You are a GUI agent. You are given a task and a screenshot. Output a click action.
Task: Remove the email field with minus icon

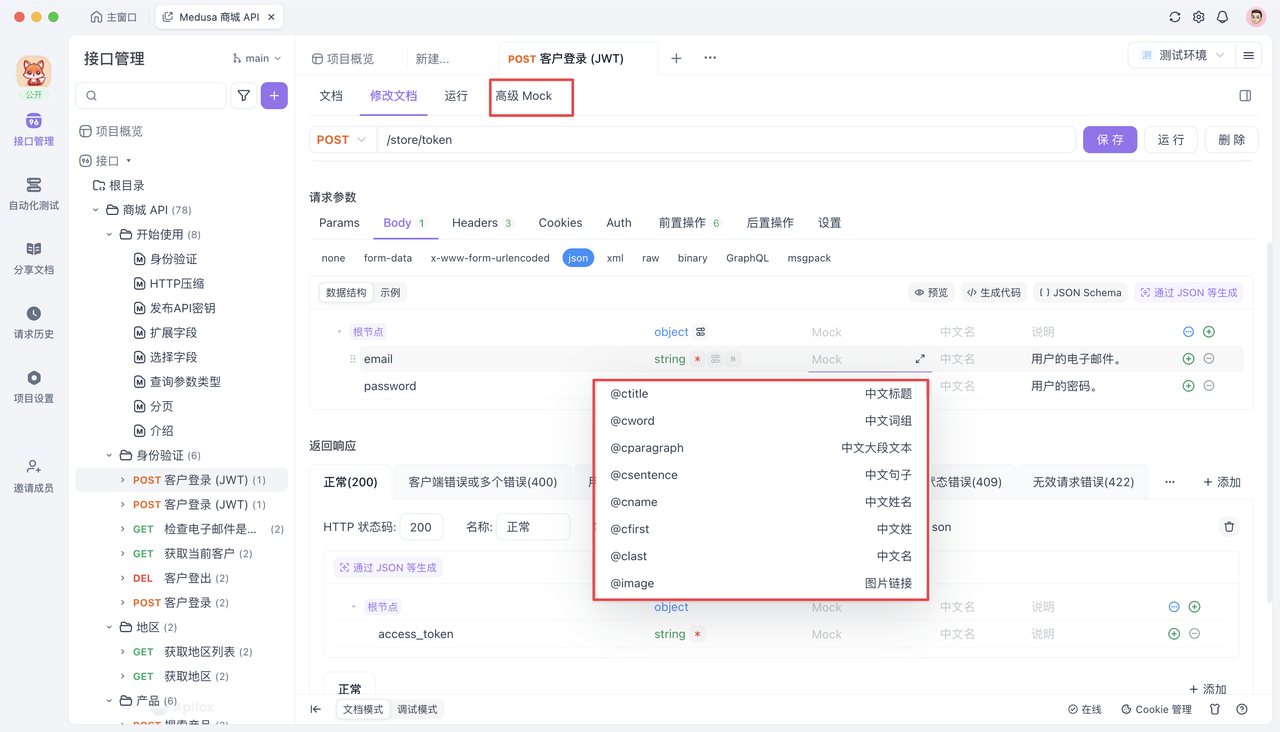[1209, 359]
